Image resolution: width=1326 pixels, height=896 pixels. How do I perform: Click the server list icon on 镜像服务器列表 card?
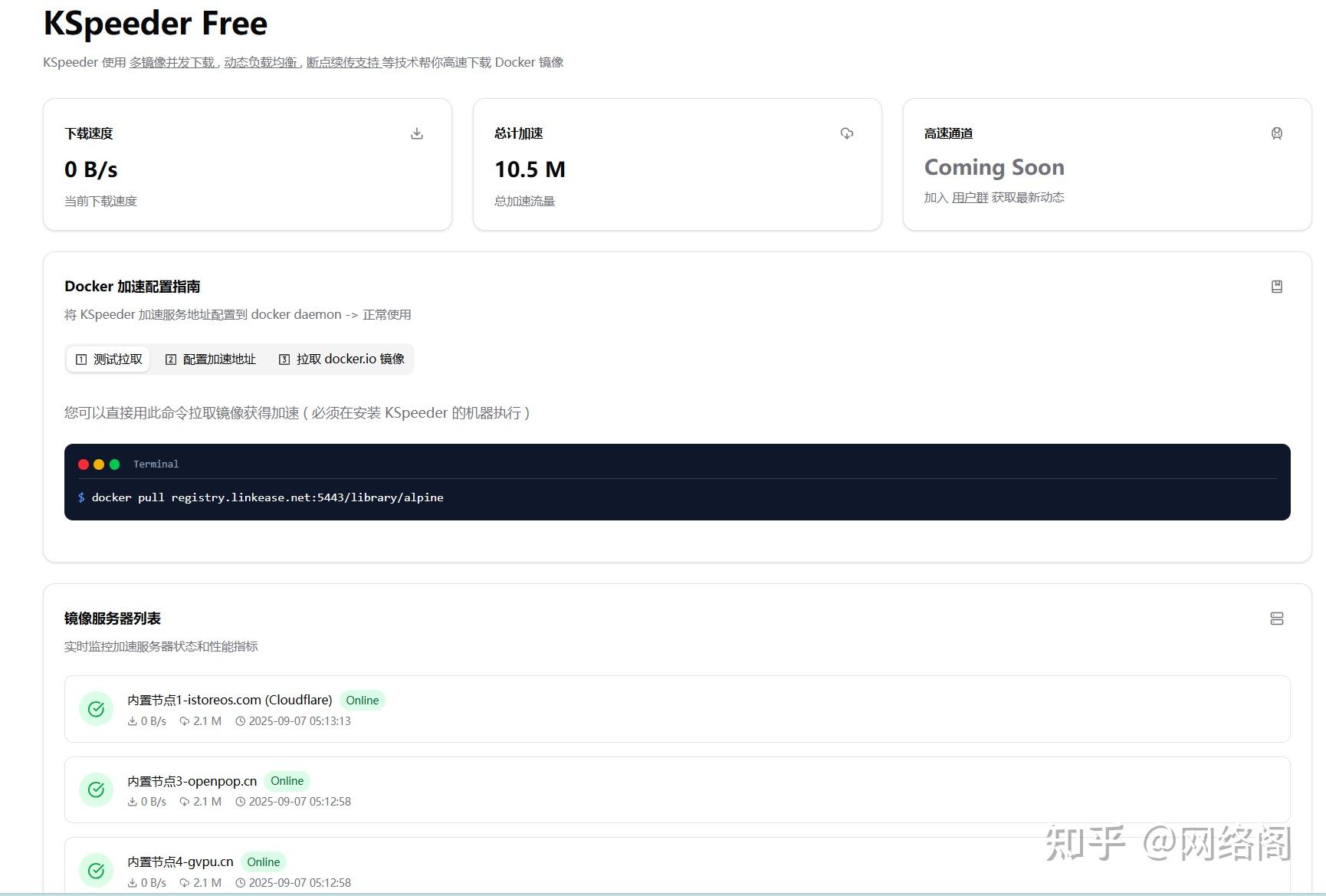[1277, 619]
